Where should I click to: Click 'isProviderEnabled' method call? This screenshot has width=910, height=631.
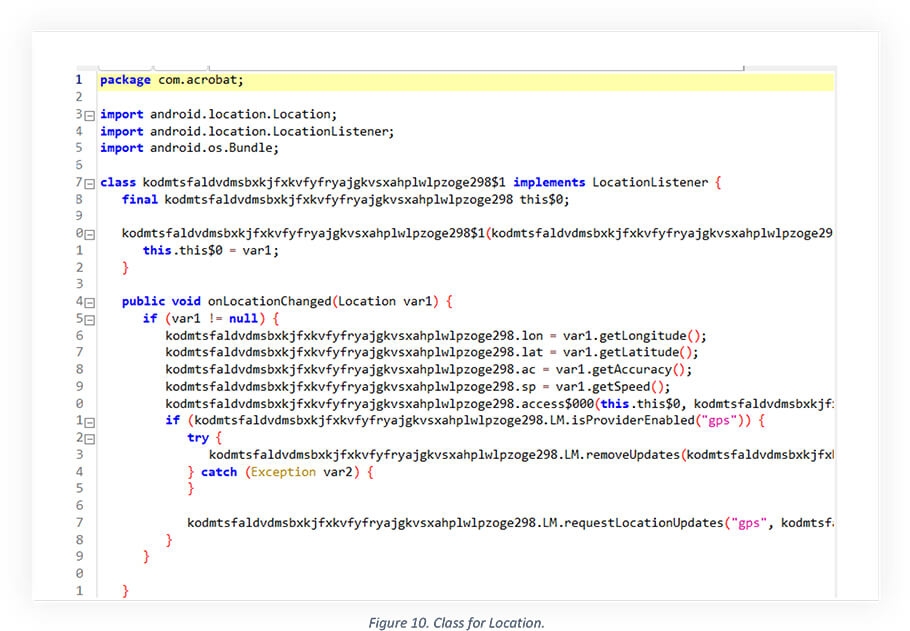[x=633, y=420]
